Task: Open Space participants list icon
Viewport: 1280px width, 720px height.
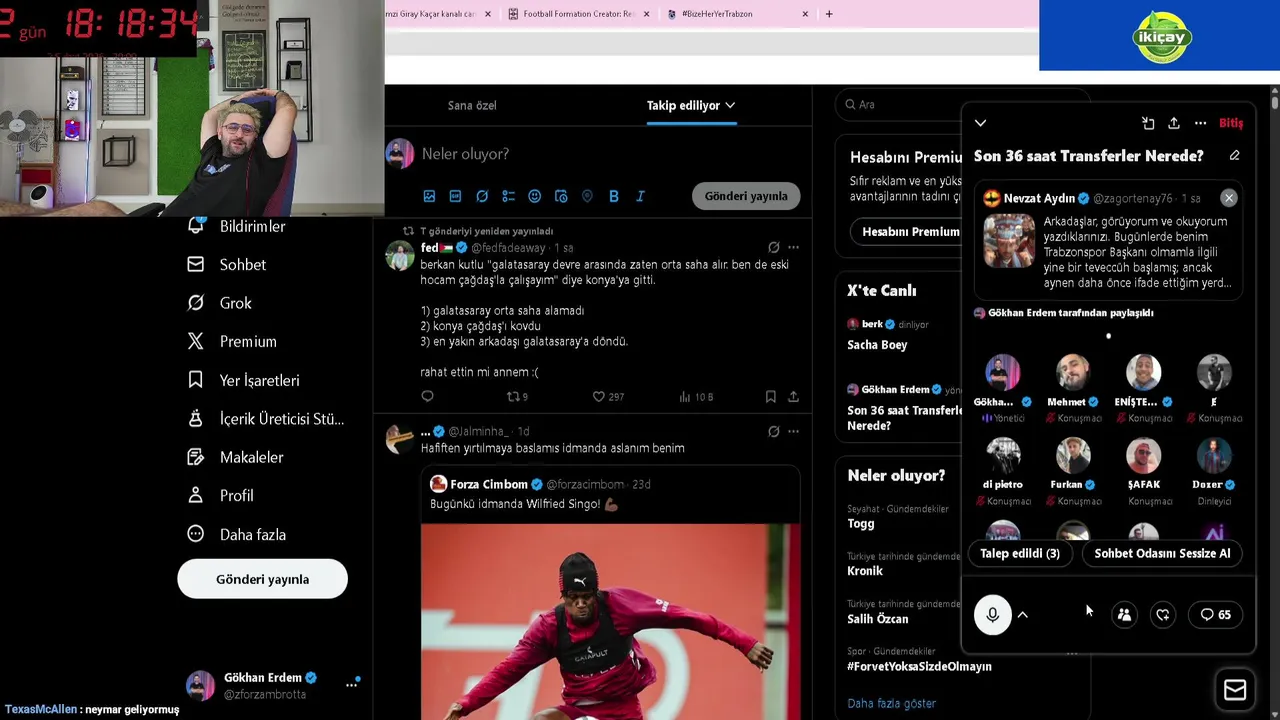Action: (x=1124, y=615)
